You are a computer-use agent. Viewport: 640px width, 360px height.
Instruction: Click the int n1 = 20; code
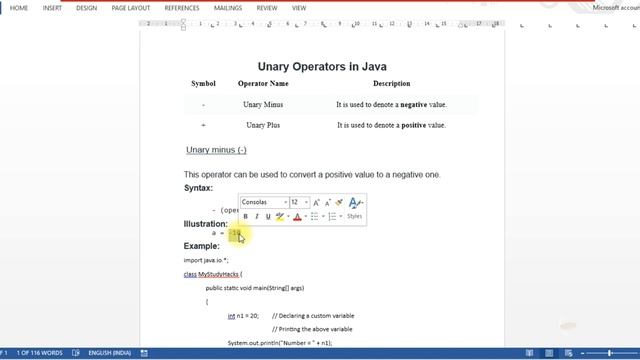tap(243, 316)
